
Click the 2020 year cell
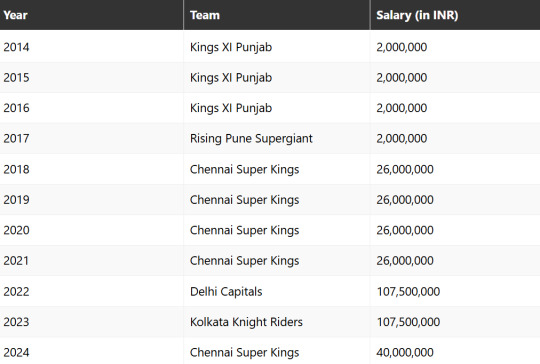[x=16, y=230]
